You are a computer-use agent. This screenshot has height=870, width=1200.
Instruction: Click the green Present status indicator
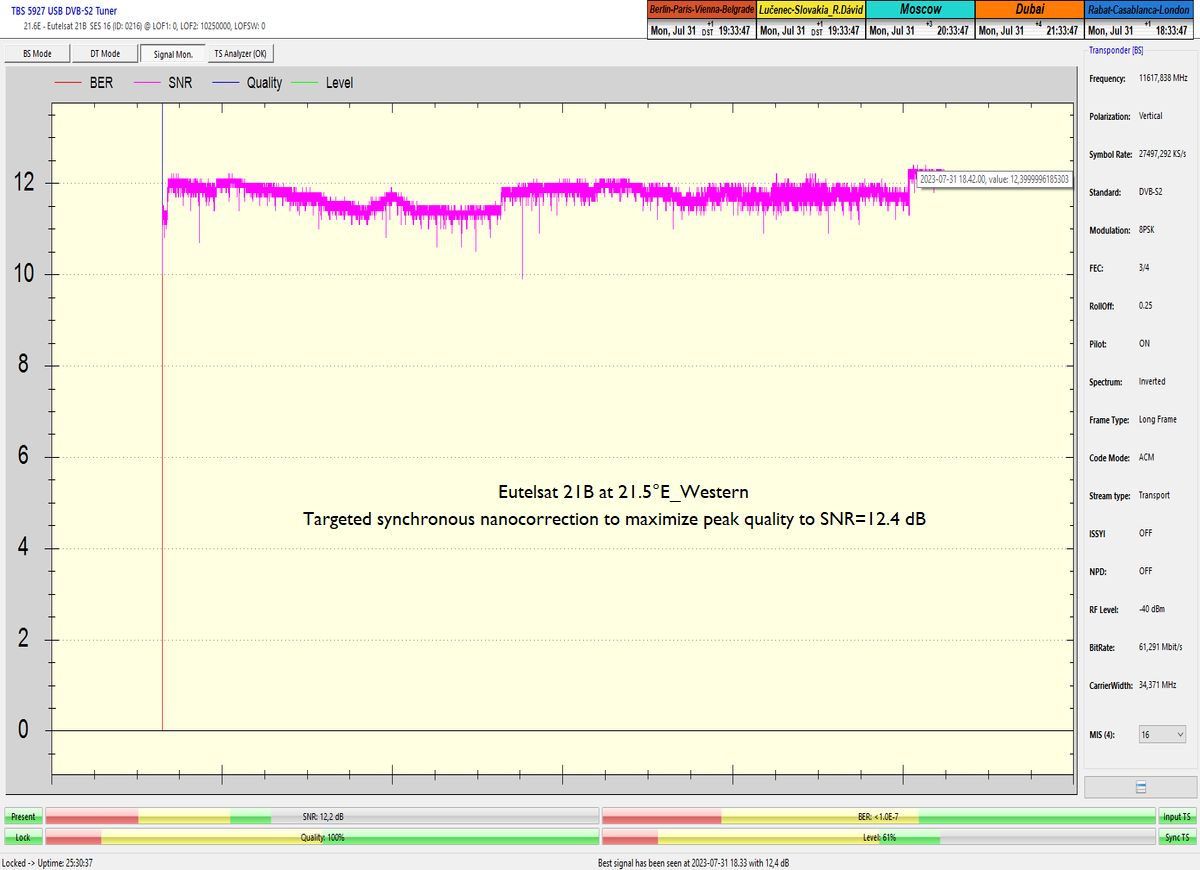[x=23, y=817]
